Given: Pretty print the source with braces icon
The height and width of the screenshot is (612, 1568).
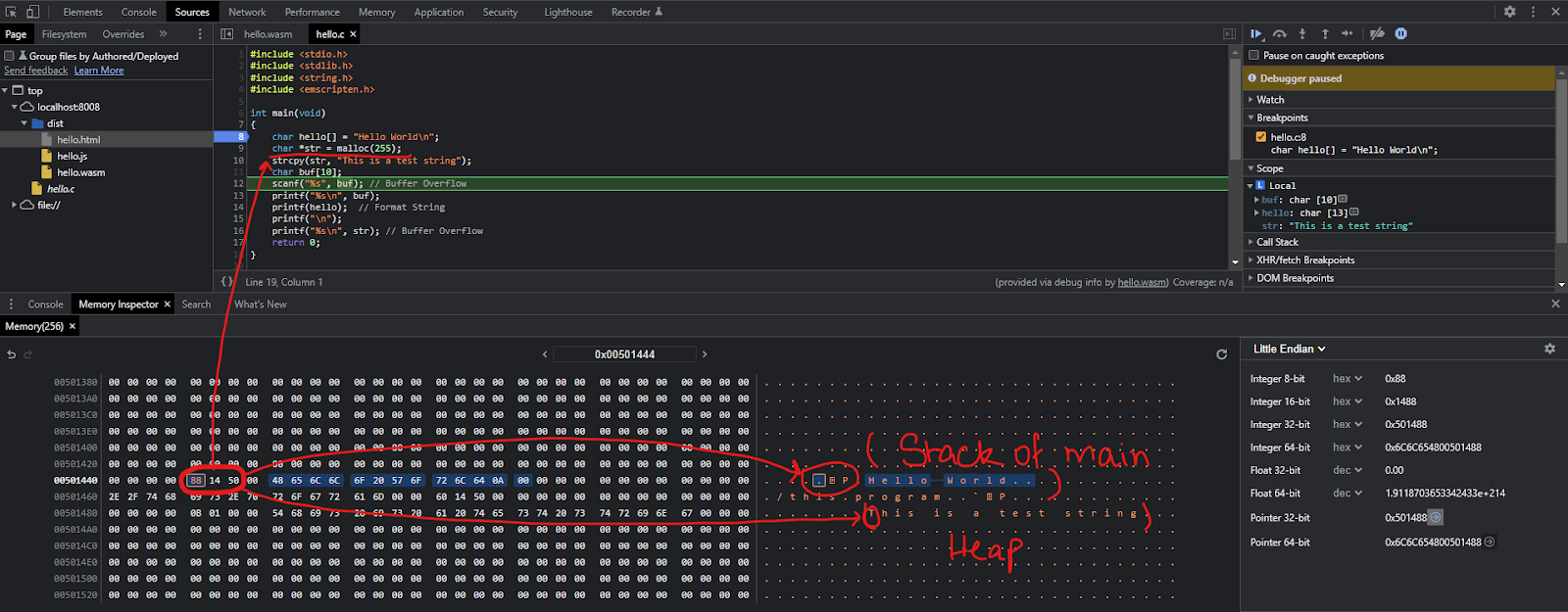Looking at the screenshot, I should [x=226, y=282].
